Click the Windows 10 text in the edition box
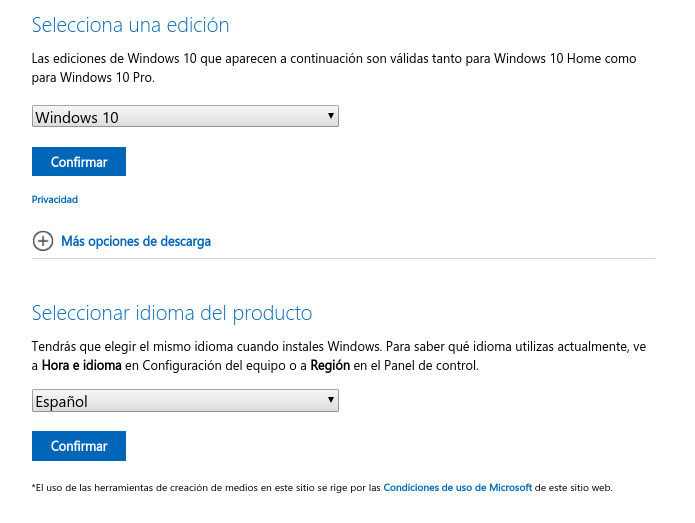 [77, 117]
